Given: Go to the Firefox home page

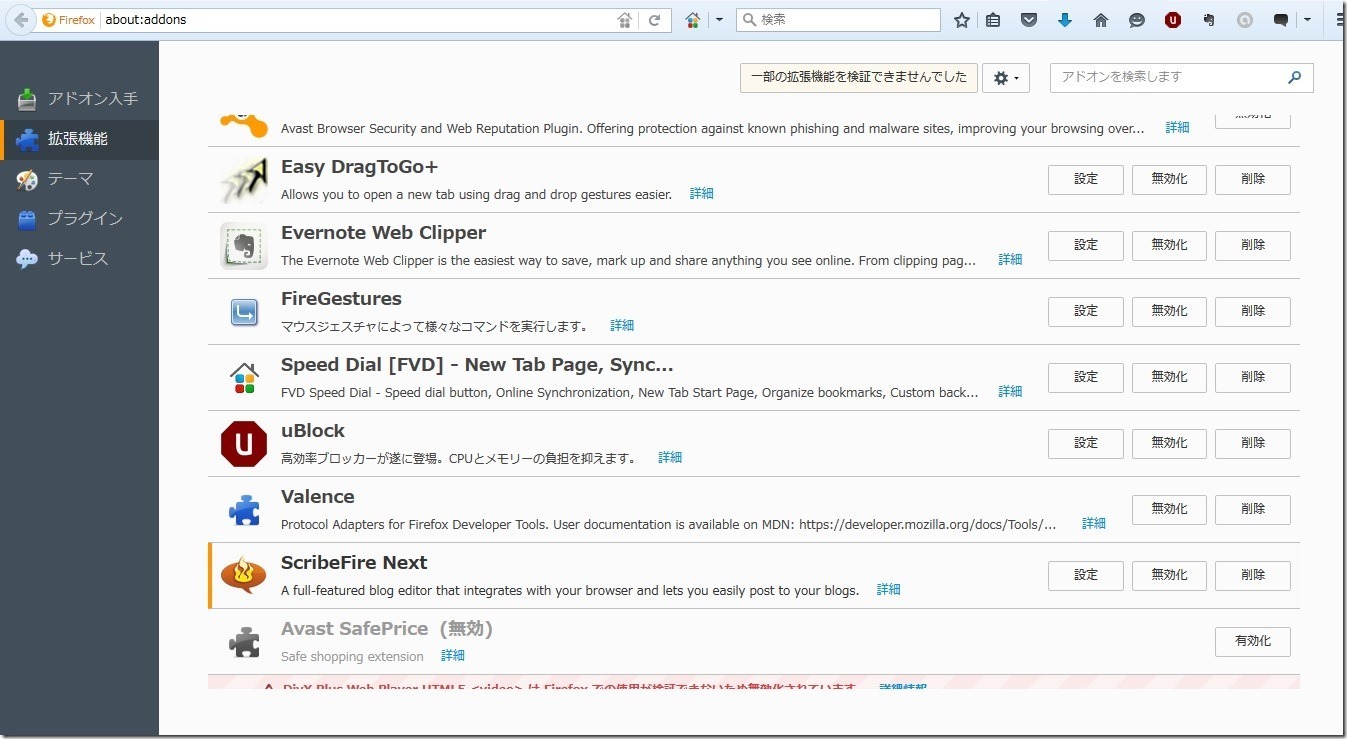Looking at the screenshot, I should [x=1101, y=20].
